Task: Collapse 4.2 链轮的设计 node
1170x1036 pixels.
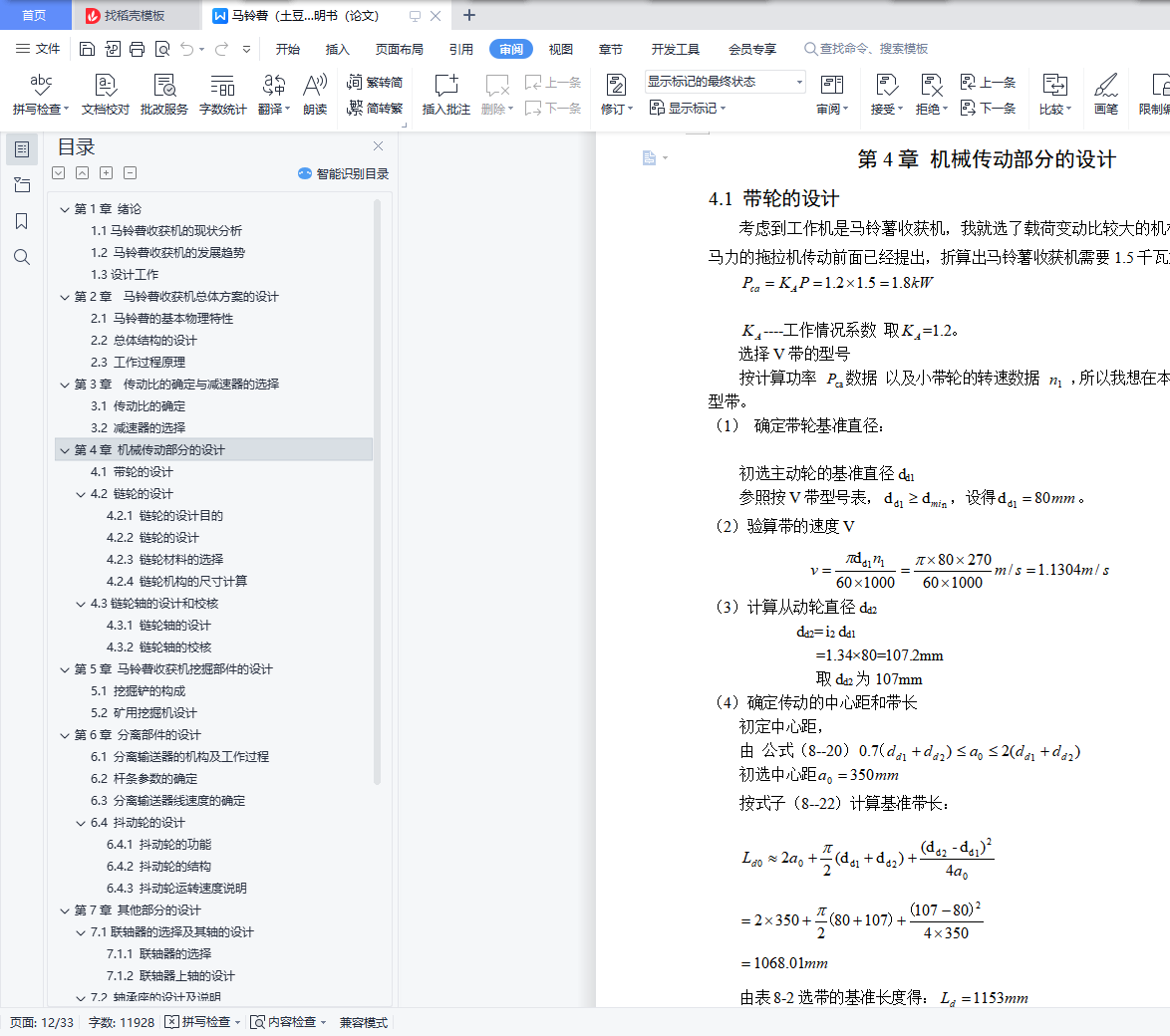Action: pyautogui.click(x=82, y=494)
